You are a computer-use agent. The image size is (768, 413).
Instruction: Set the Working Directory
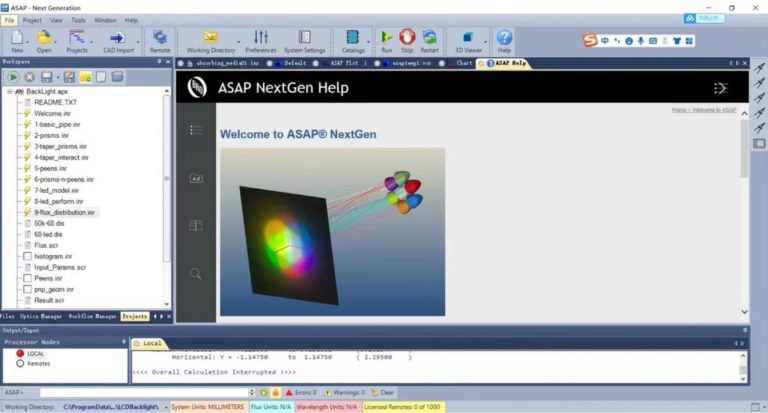click(211, 41)
